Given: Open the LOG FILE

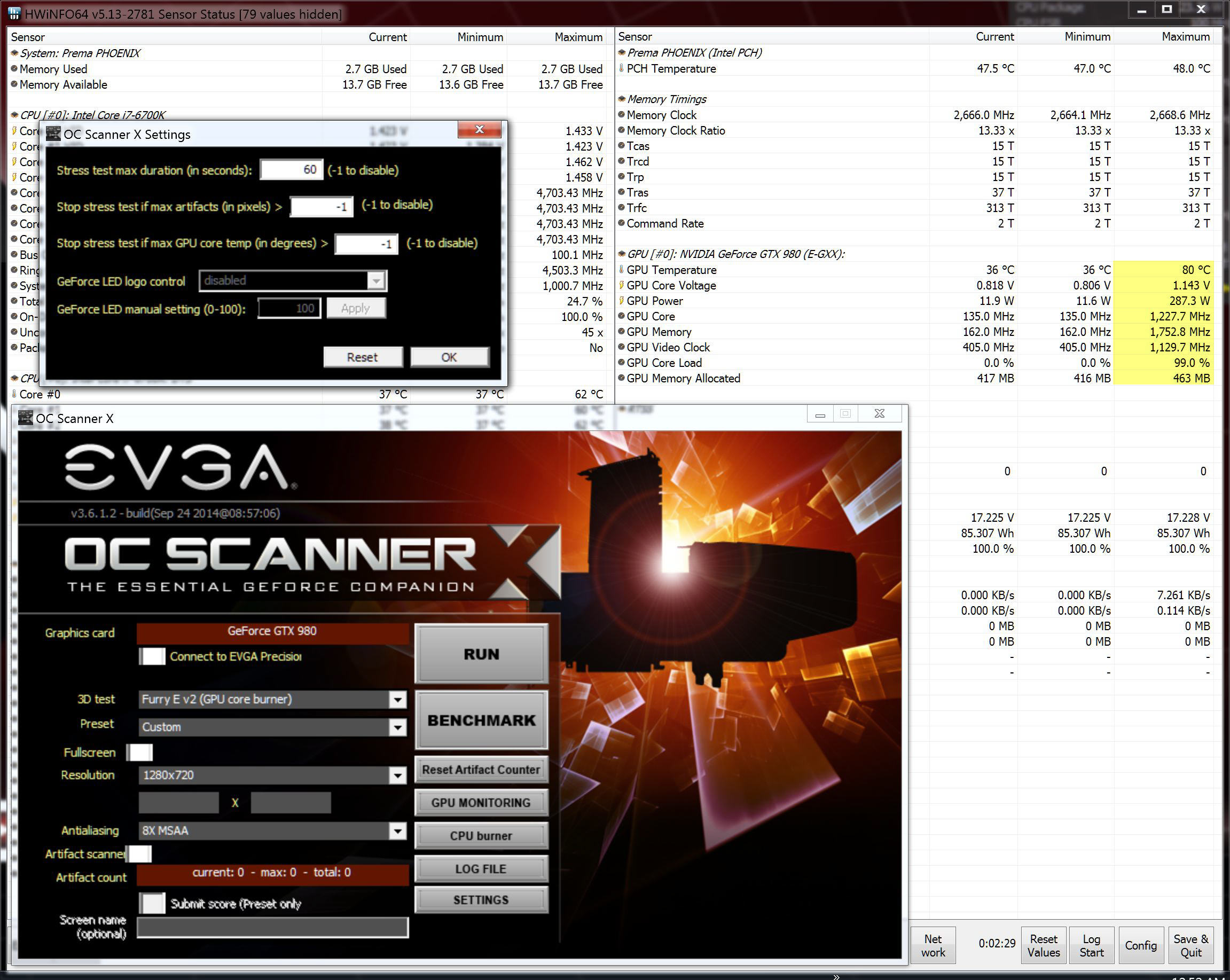Looking at the screenshot, I should [x=482, y=869].
